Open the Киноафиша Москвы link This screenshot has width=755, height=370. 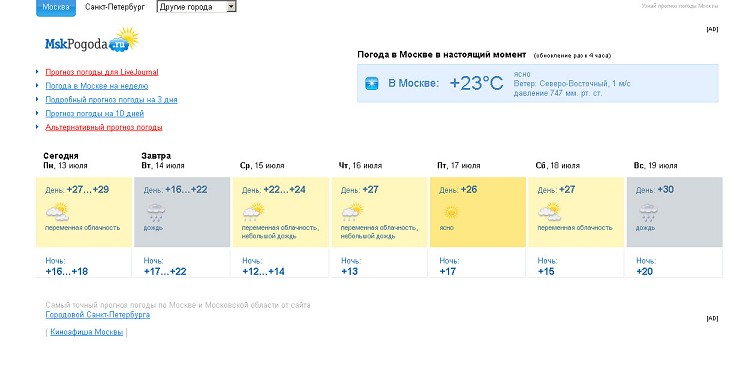click(x=87, y=332)
